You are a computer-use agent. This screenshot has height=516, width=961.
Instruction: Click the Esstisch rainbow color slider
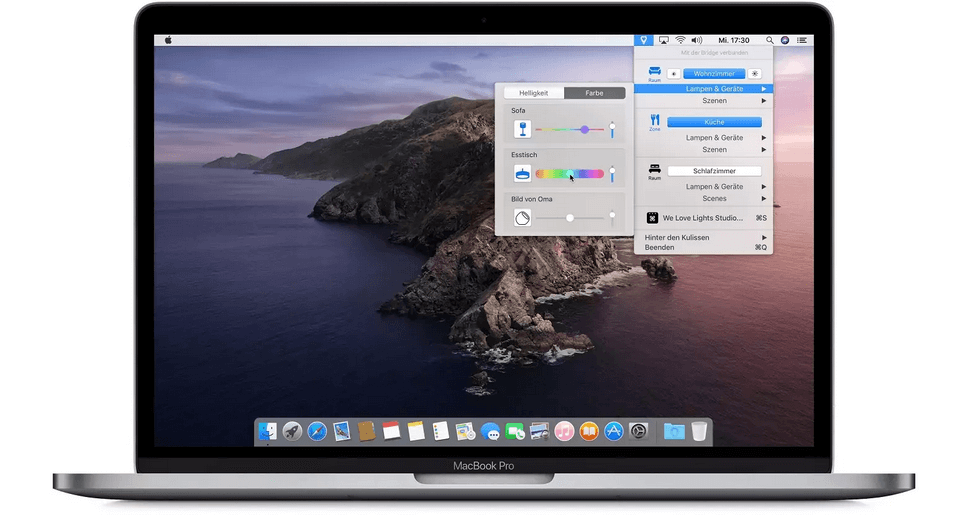tap(570, 173)
